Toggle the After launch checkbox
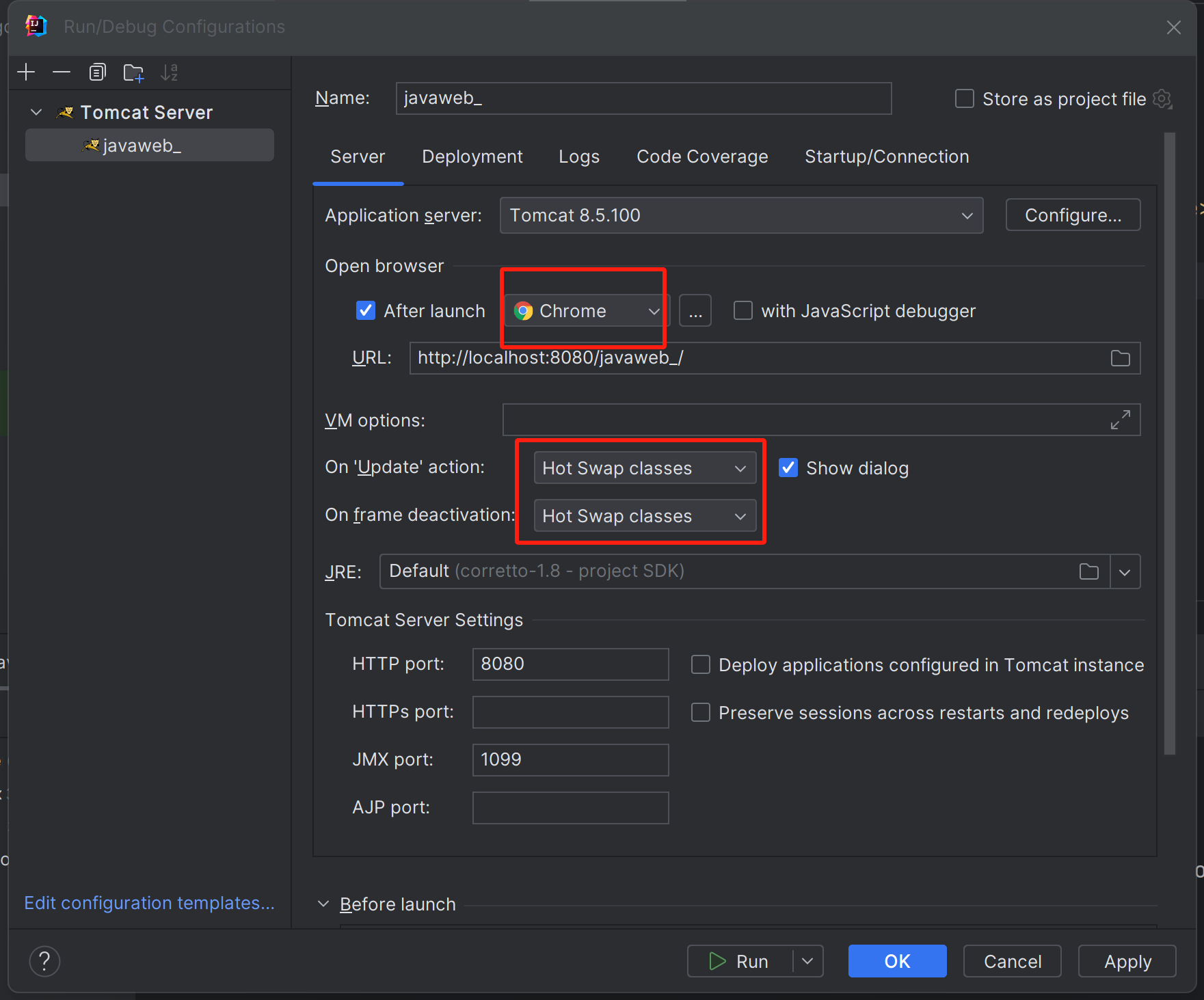The height and width of the screenshot is (1000, 1204). [x=366, y=311]
